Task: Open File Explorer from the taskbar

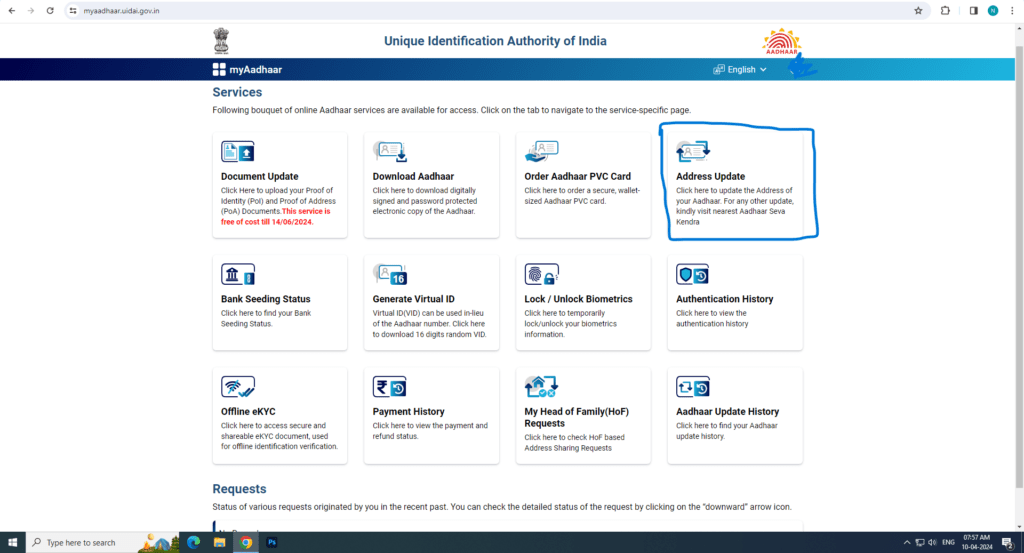Action: point(219,542)
